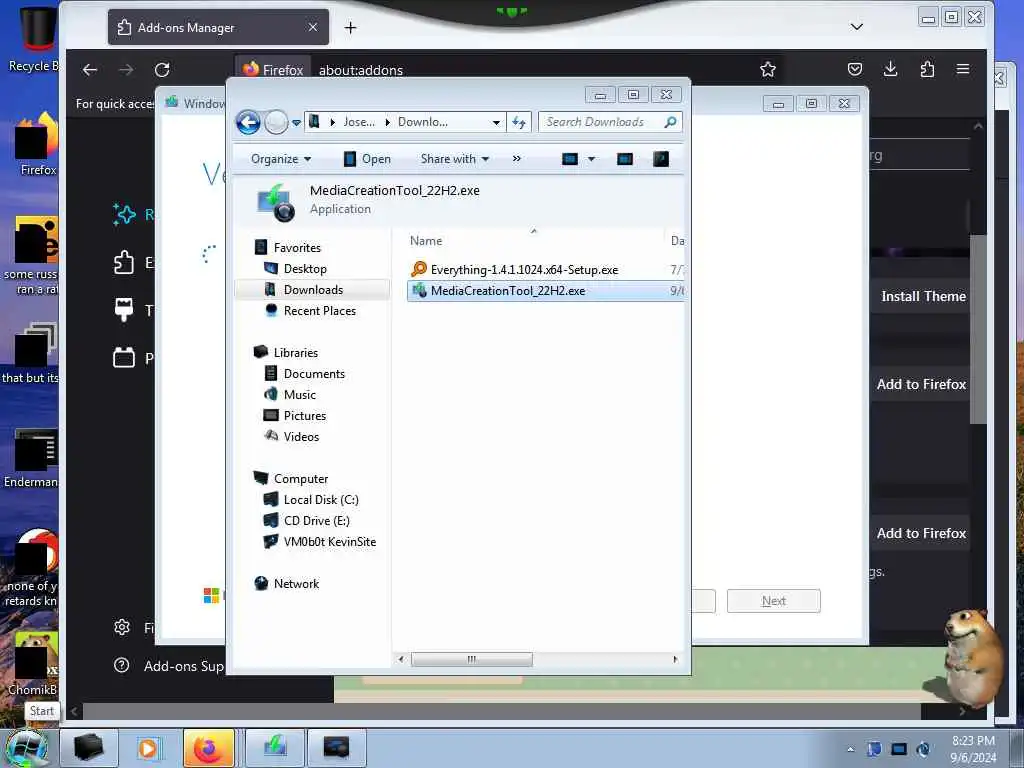
Task: Click the horizontal scrollbar thumb in file list
Action: click(472, 660)
